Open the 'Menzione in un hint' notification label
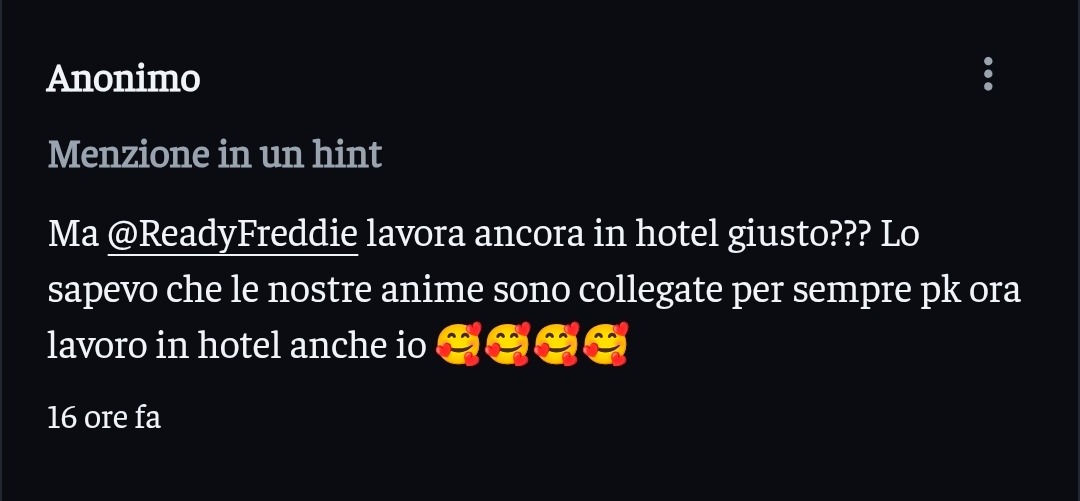1080x501 pixels. [x=215, y=154]
